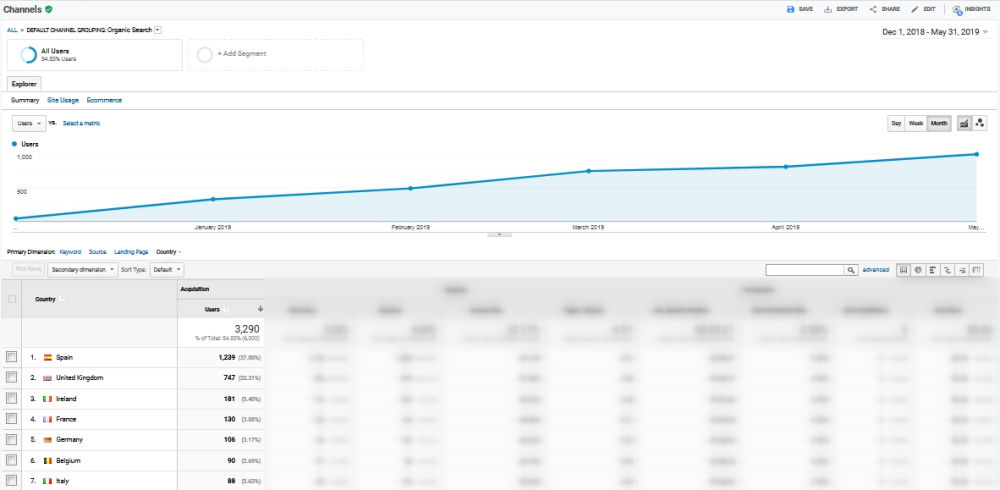The image size is (1000, 490).
Task: Click the Share icon
Action: [x=873, y=9]
